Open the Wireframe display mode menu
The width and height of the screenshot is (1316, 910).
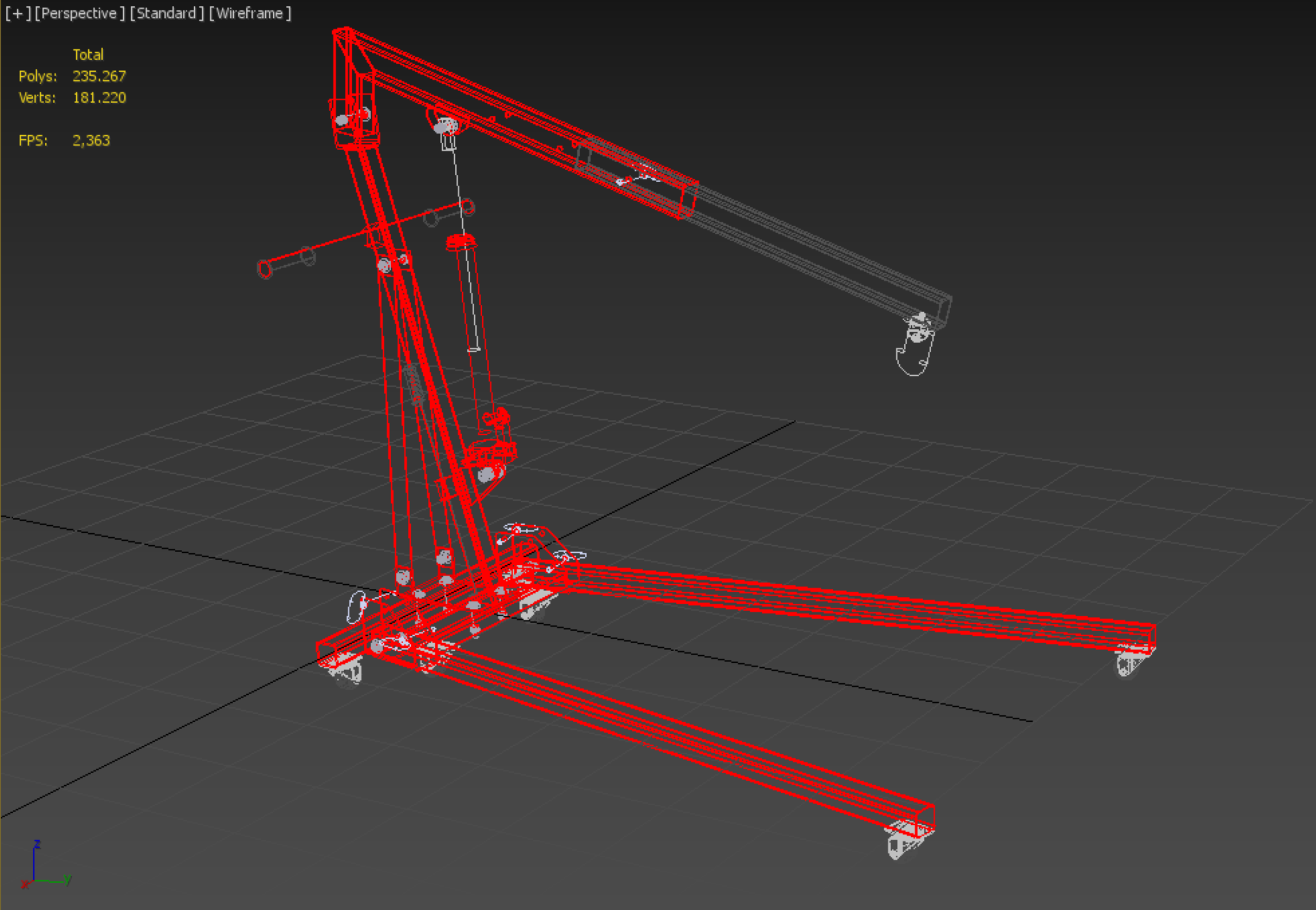pyautogui.click(x=250, y=13)
